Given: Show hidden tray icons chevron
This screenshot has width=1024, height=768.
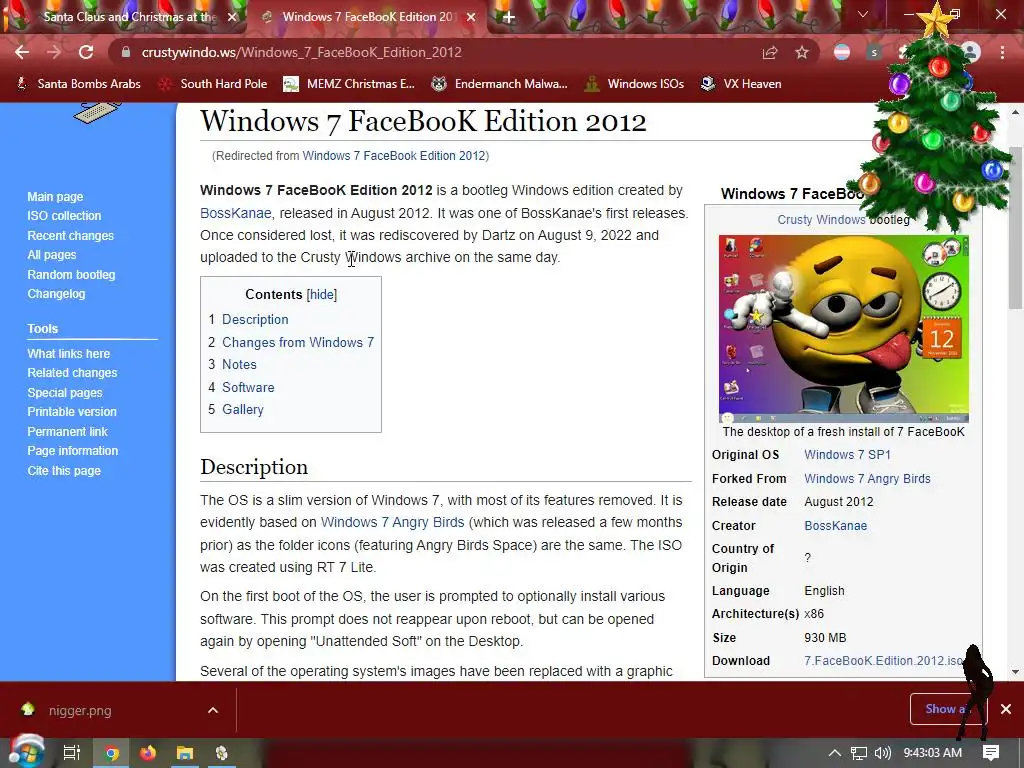Looking at the screenshot, I should [x=835, y=753].
